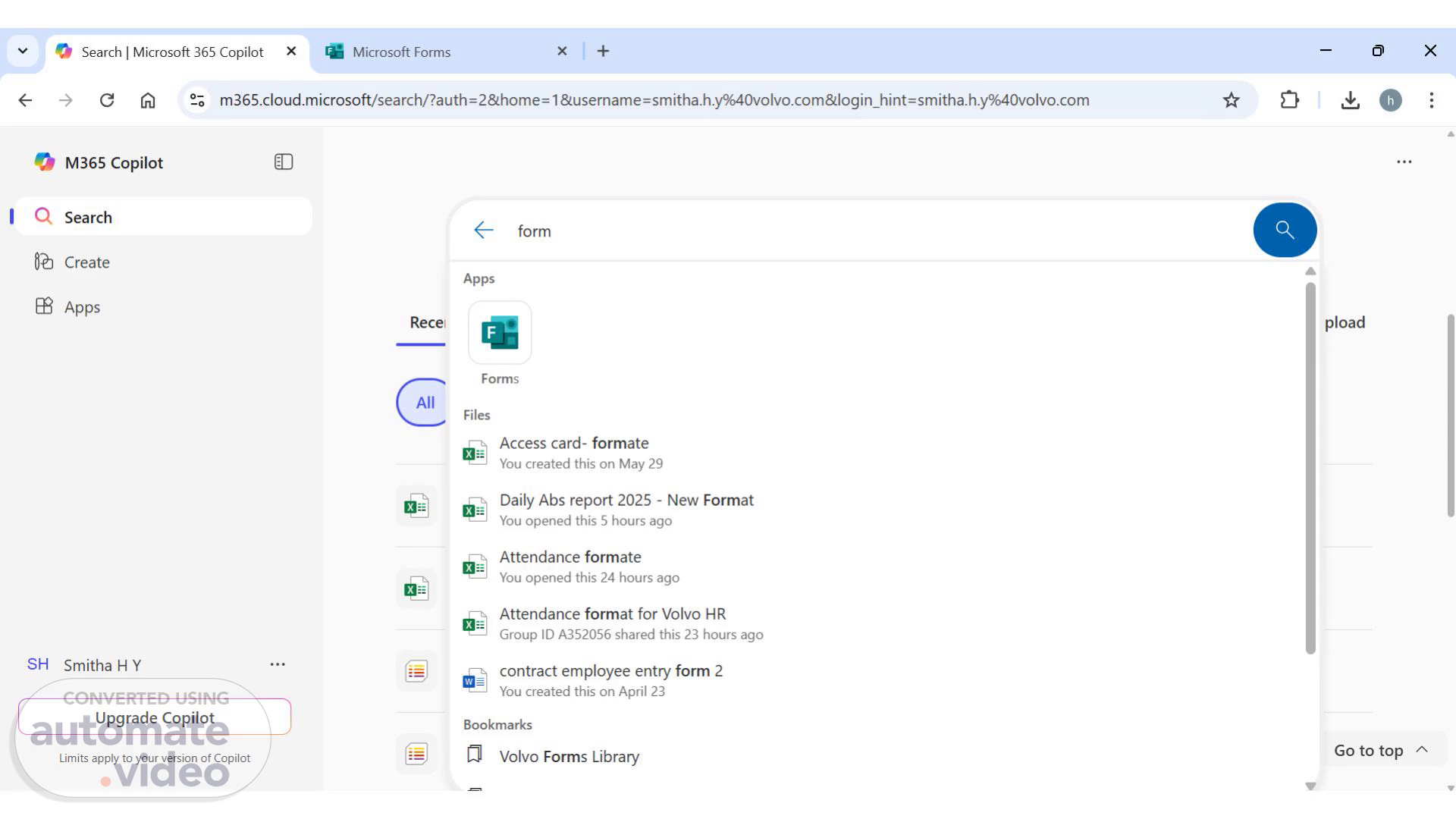Select the All filter pill
Screen dimensions: 1456x819
(423, 403)
